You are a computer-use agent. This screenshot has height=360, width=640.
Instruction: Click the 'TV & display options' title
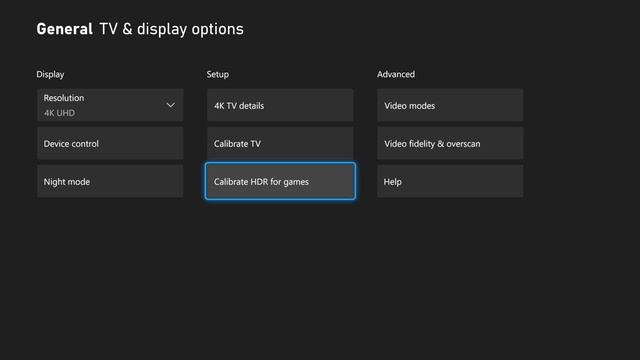pos(171,29)
